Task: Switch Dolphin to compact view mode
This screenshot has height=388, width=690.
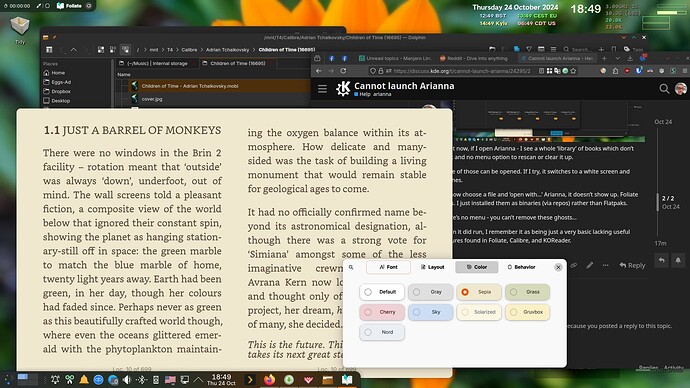Action: click(113, 50)
